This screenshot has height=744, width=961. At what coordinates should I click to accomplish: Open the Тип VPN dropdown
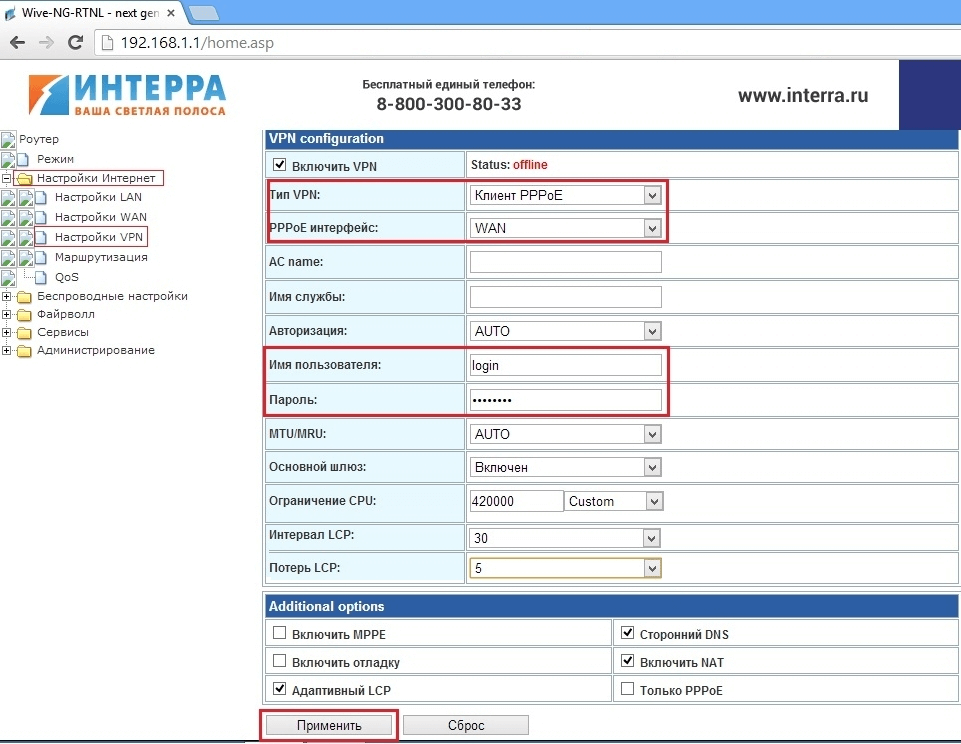[x=565, y=196]
